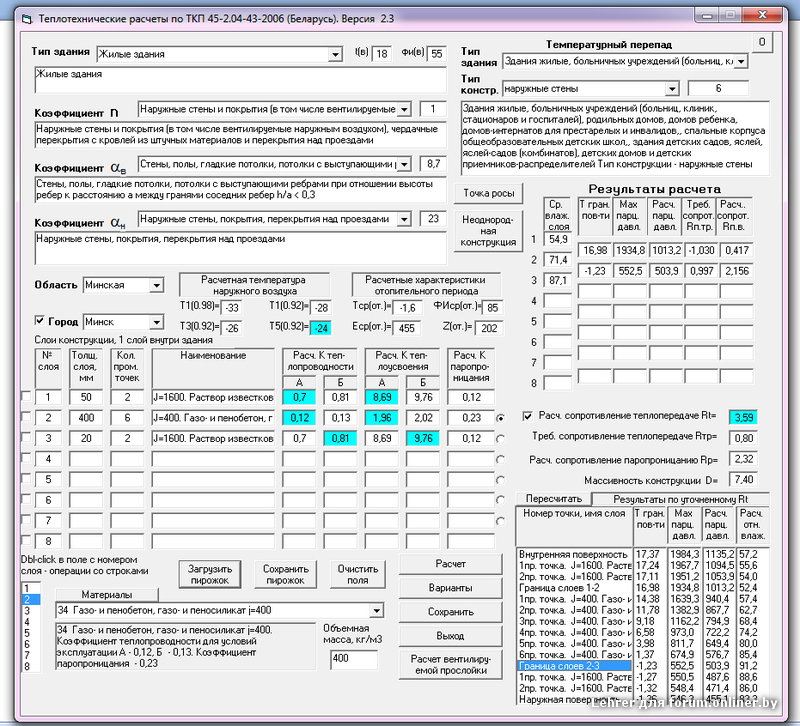Toggle Расч. сопротивление теплопередаче Rt checkbox
The height and width of the screenshot is (726, 800).
tap(528, 416)
